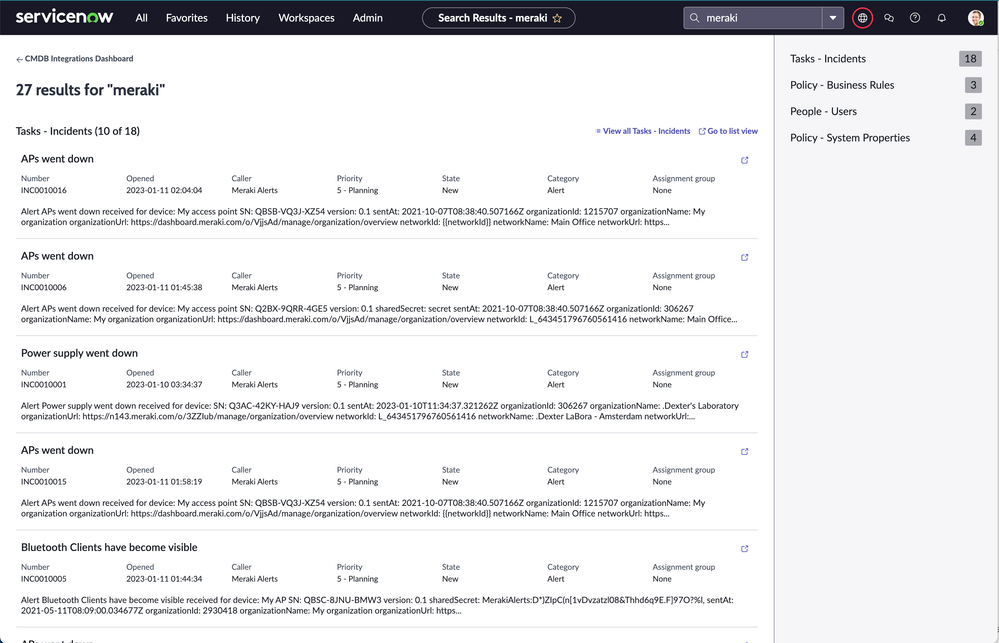Open INC0010005 in new tab icon
This screenshot has width=999, height=643.
point(744,549)
